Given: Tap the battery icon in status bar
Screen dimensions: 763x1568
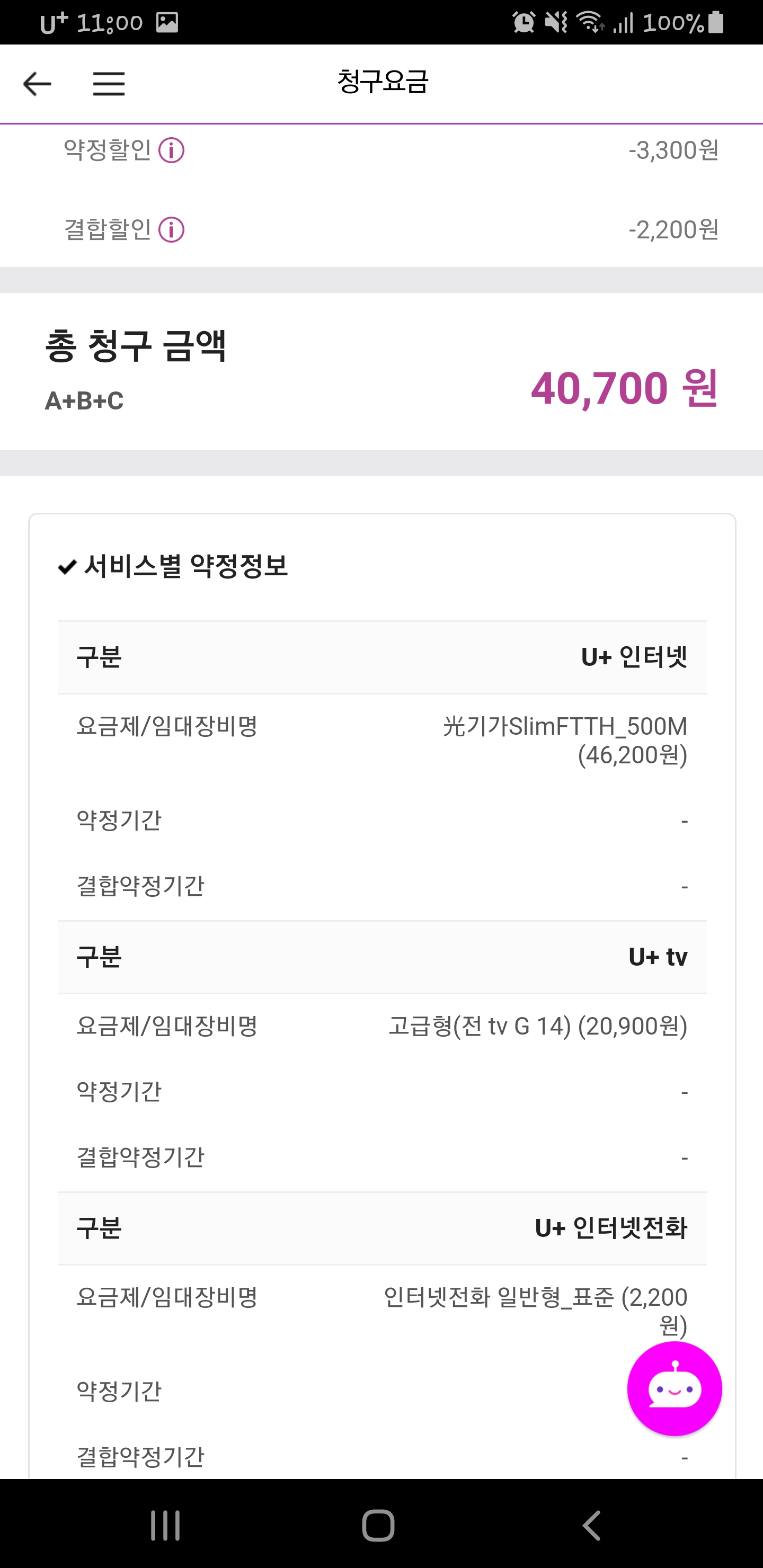Looking at the screenshot, I should (717, 23).
